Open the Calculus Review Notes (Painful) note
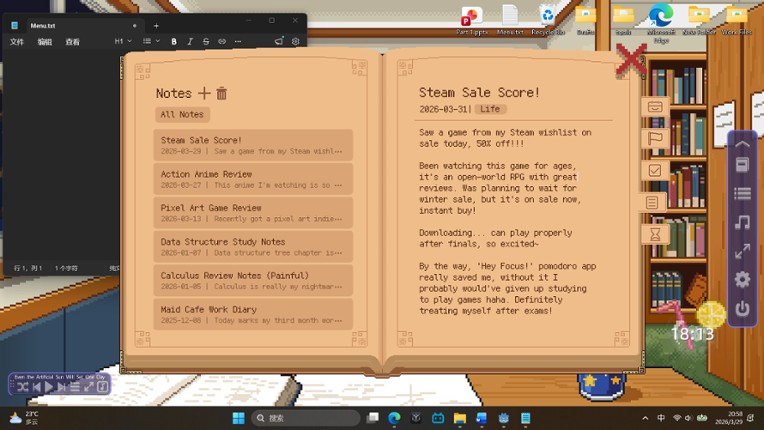Viewport: 764px width, 430px height. (x=253, y=280)
